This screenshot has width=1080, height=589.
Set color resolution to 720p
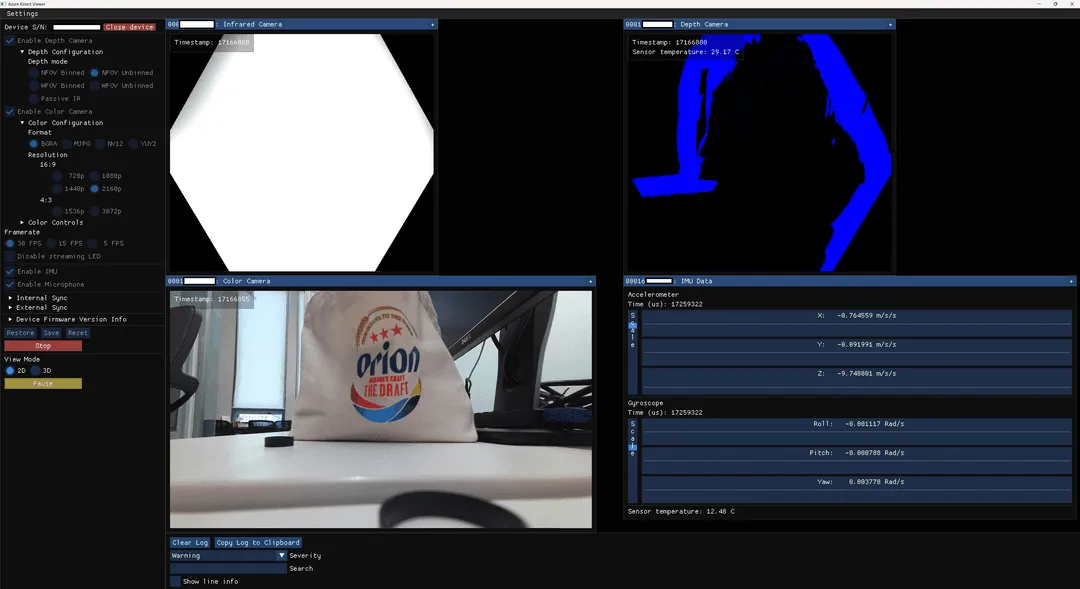57,176
